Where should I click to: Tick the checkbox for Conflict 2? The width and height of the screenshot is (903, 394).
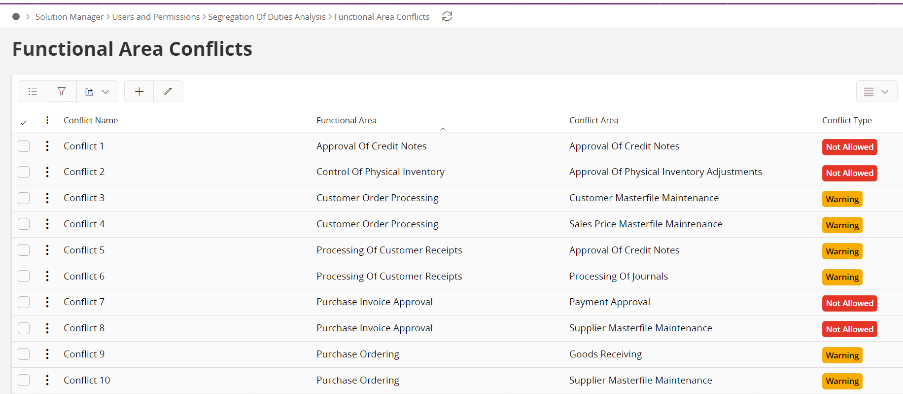click(x=24, y=172)
